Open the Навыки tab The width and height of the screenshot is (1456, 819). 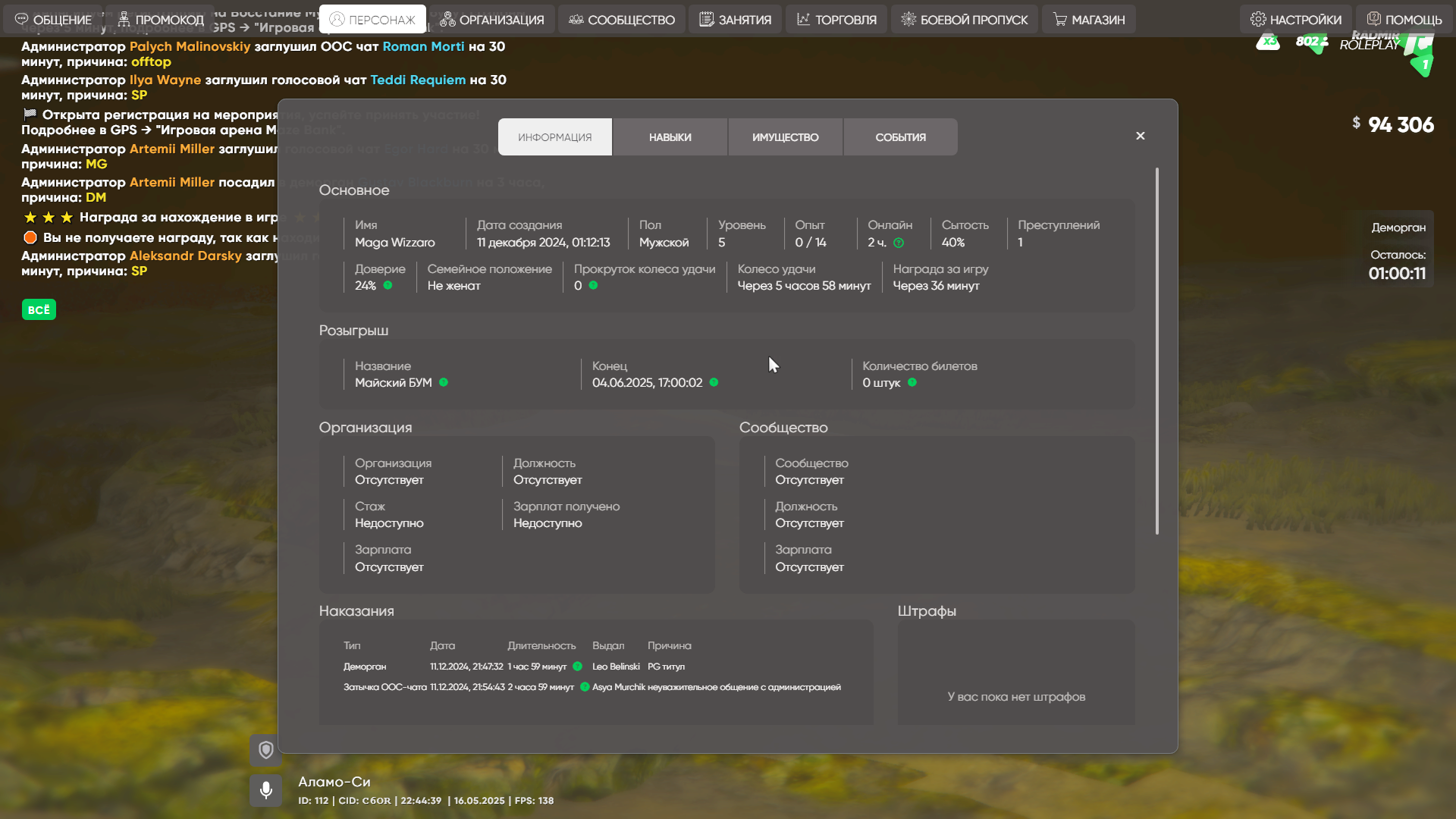[x=670, y=137]
